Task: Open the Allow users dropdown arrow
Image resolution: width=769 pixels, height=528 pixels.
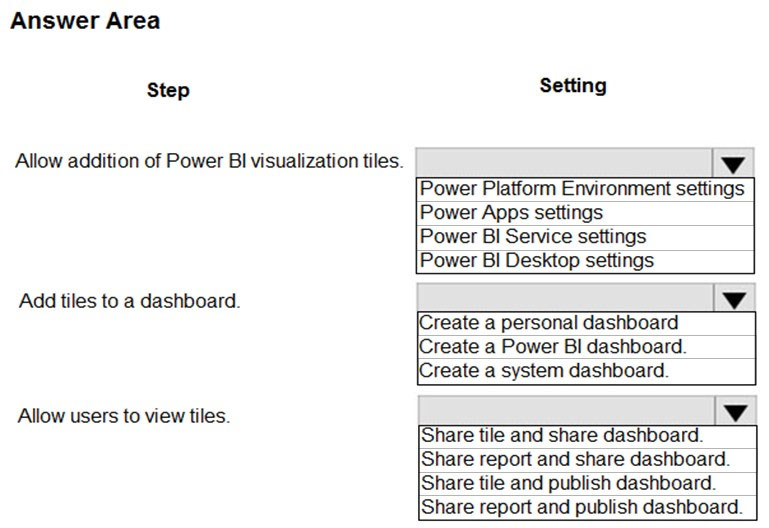Action: tap(735, 411)
